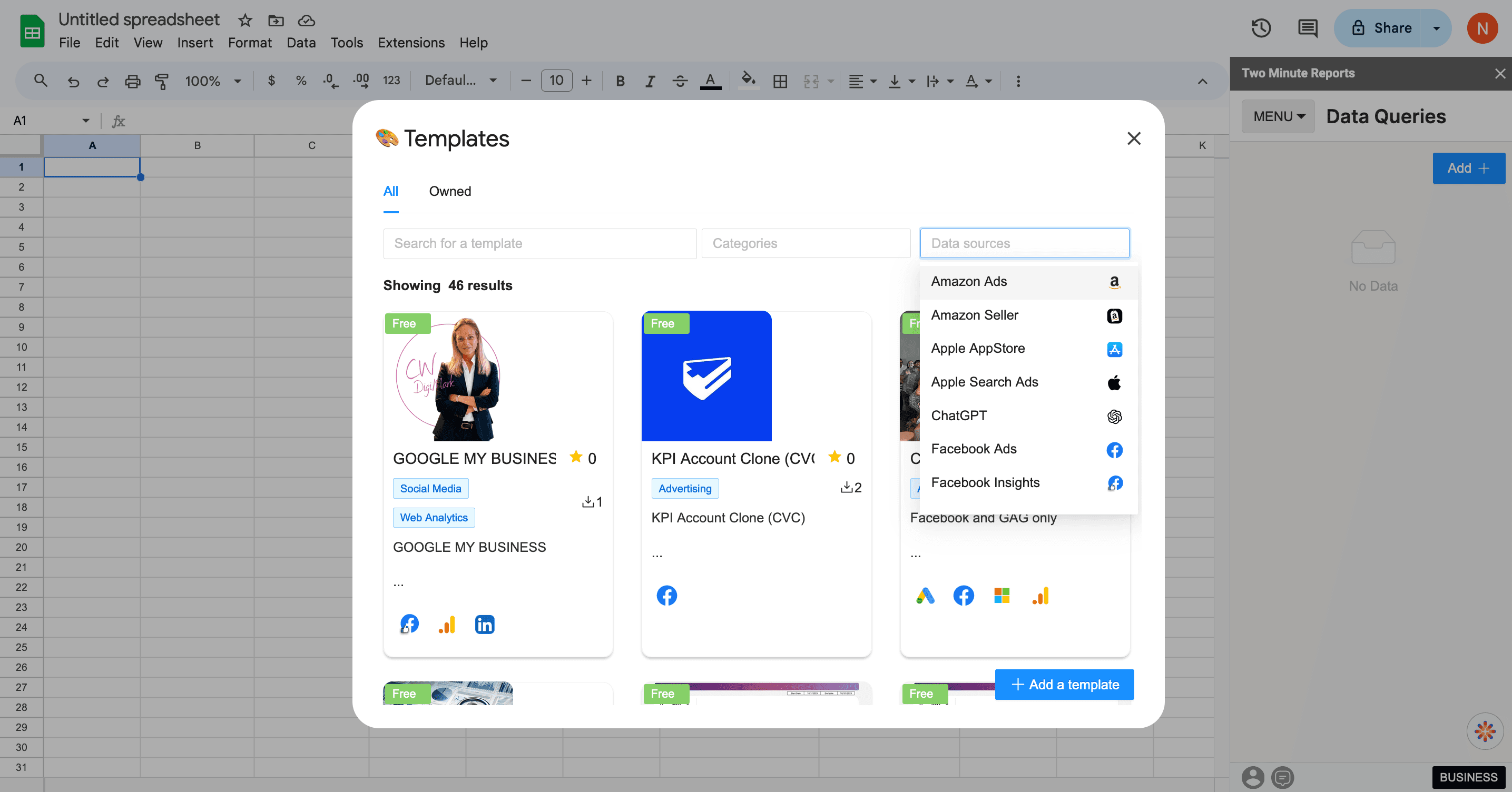Image resolution: width=1512 pixels, height=792 pixels.
Task: Click the download icon on KPI card
Action: click(x=847, y=488)
